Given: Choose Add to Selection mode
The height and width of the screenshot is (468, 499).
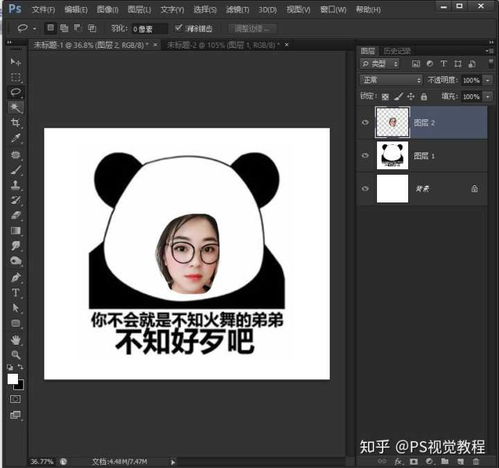Looking at the screenshot, I should 64,28.
